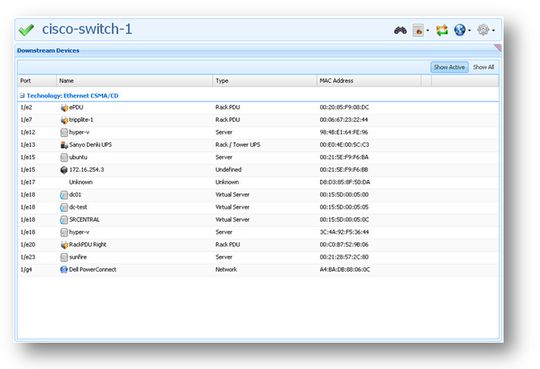
Task: Click port cell 1/e2
Action: point(26,107)
